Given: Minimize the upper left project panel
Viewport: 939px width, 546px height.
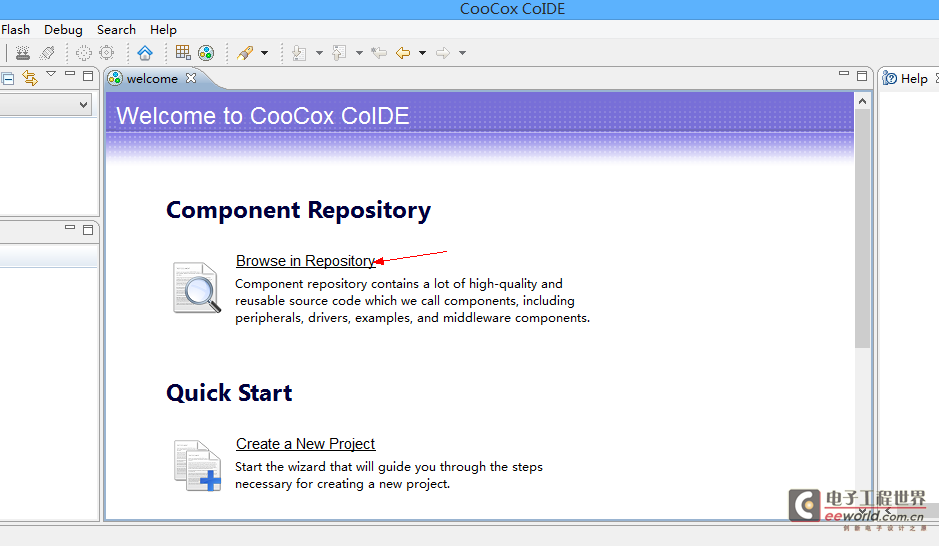Looking at the screenshot, I should pyautogui.click(x=70, y=74).
